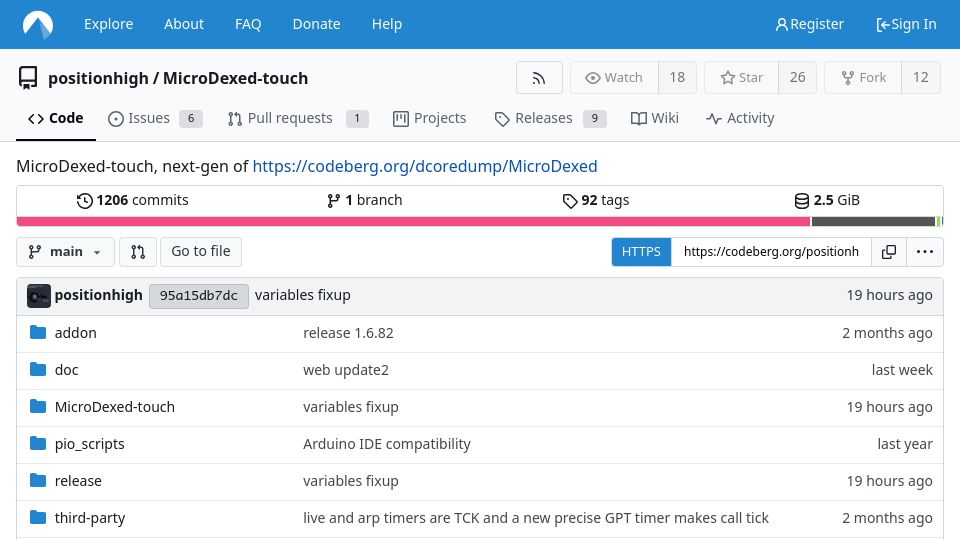Open the pio_scripts folder
Image resolution: width=960 pixels, height=540 pixels.
pos(89,444)
